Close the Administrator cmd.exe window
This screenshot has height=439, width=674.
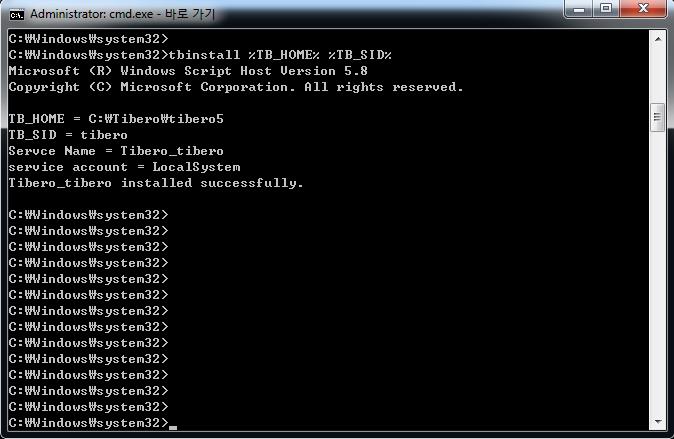coord(642,11)
